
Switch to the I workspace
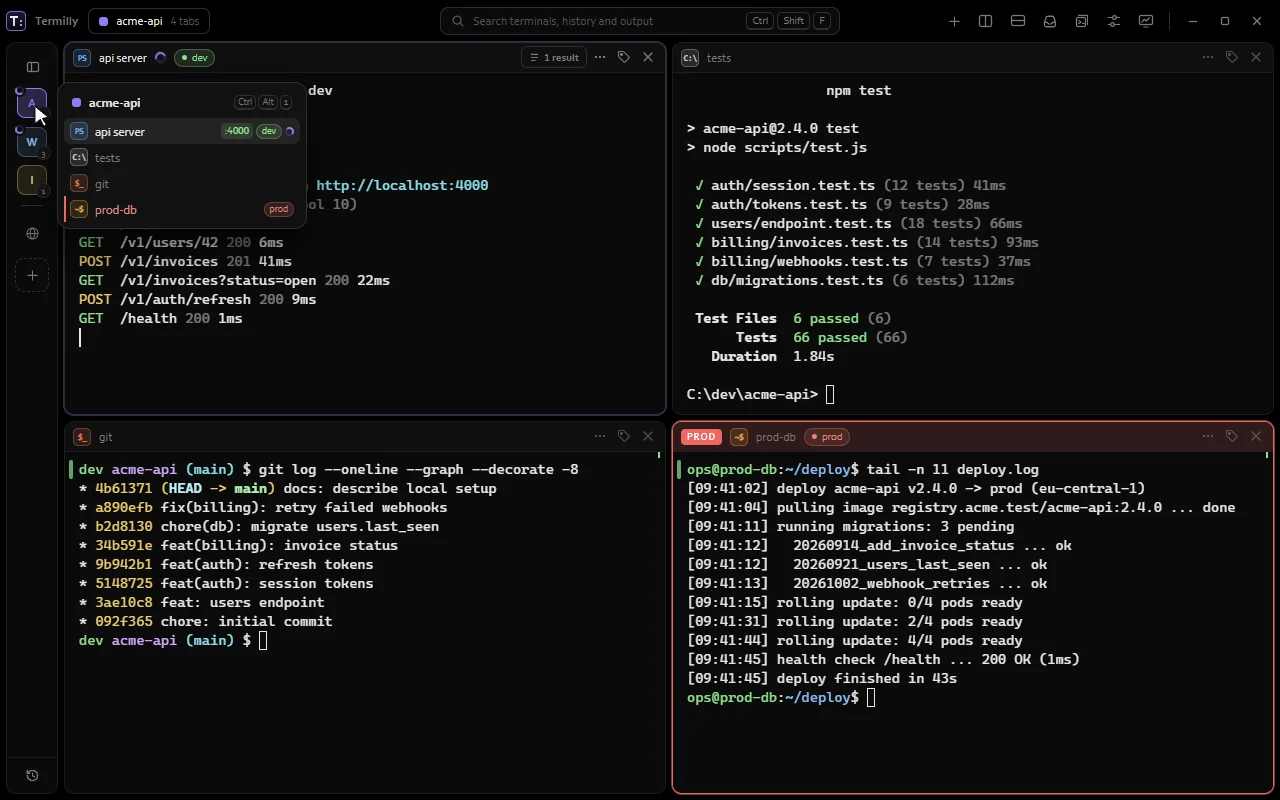(x=32, y=180)
